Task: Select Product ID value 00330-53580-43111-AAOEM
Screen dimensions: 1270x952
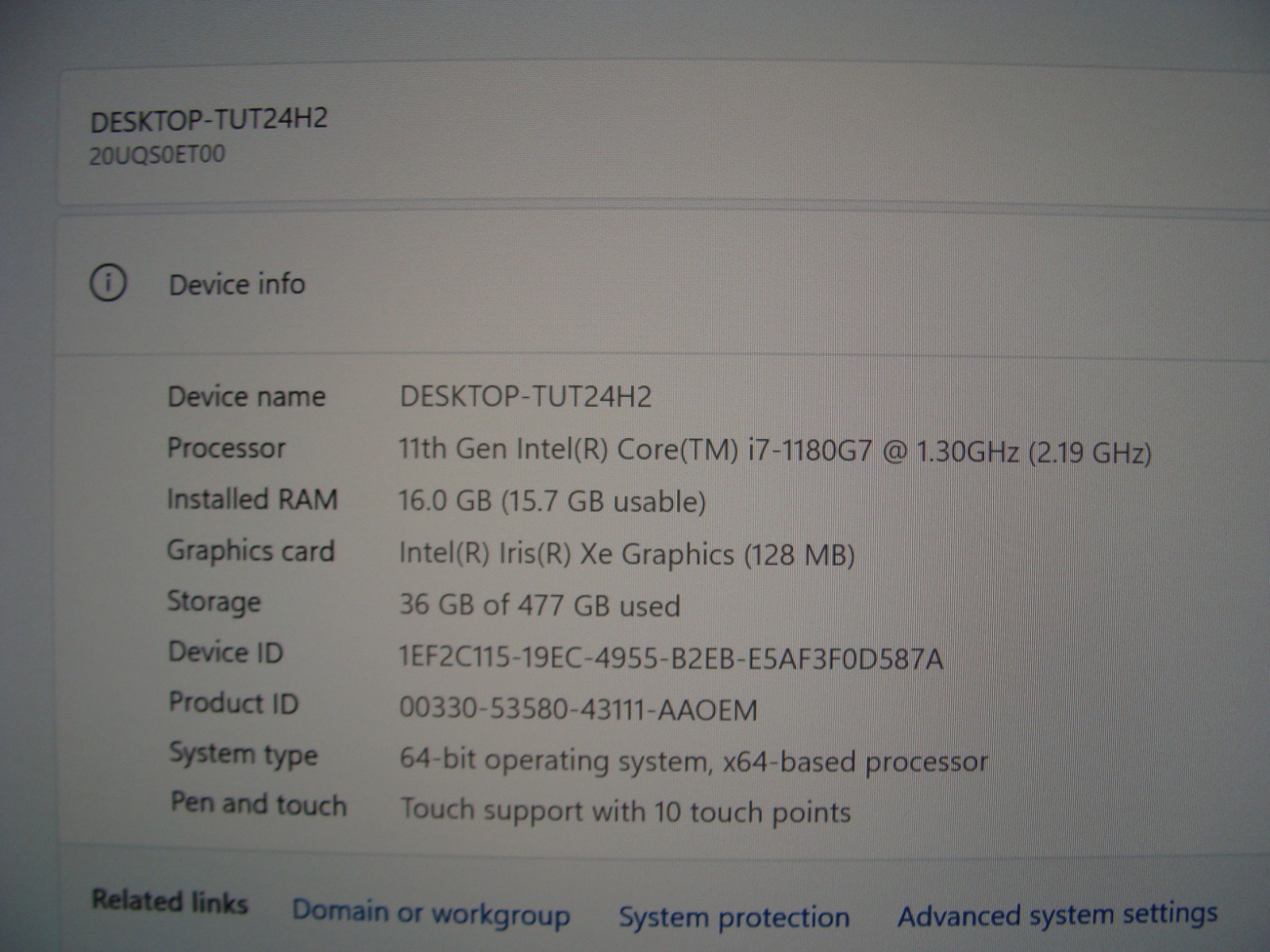Action: click(579, 708)
